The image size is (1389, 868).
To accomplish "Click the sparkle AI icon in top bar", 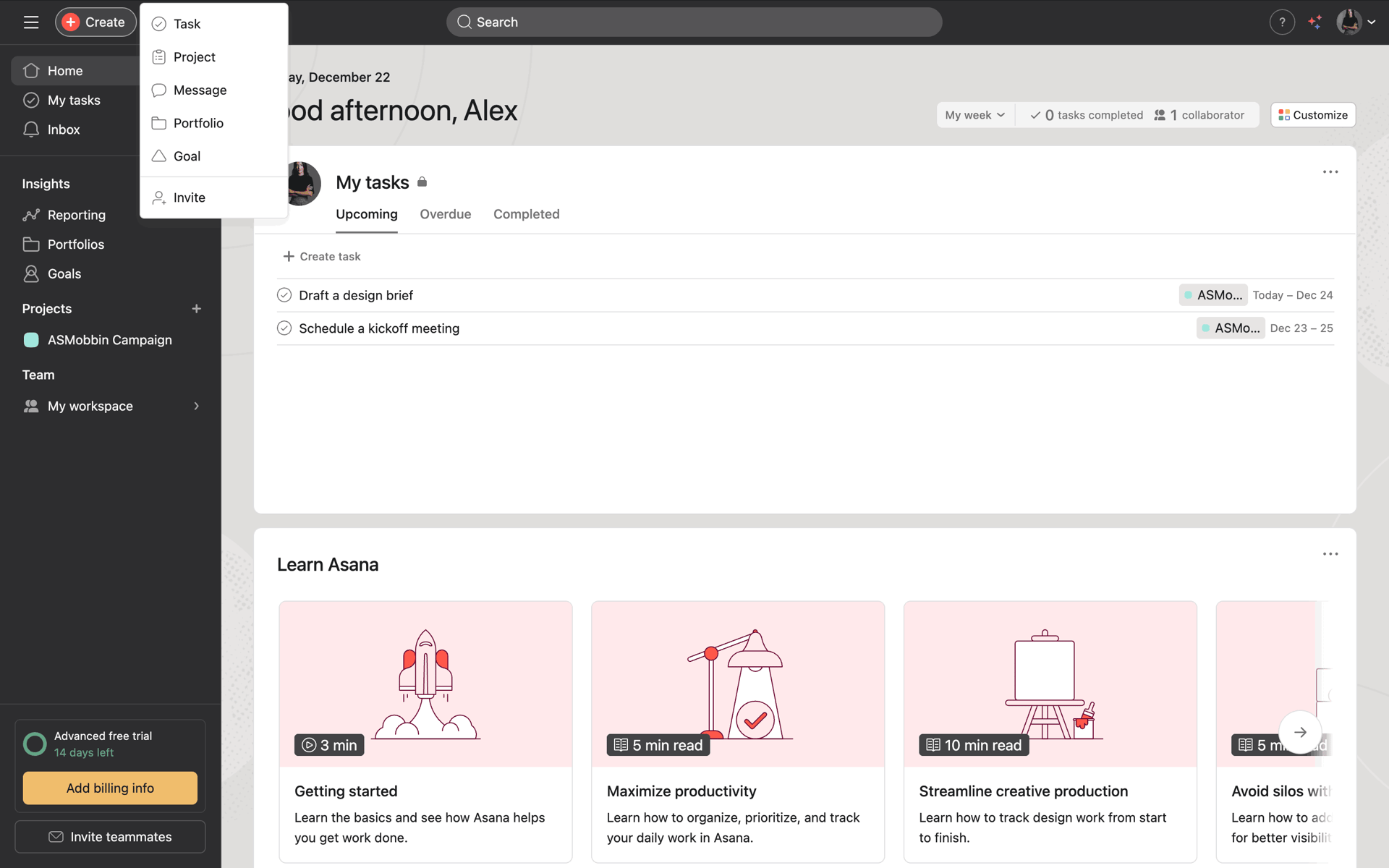I will point(1315,22).
